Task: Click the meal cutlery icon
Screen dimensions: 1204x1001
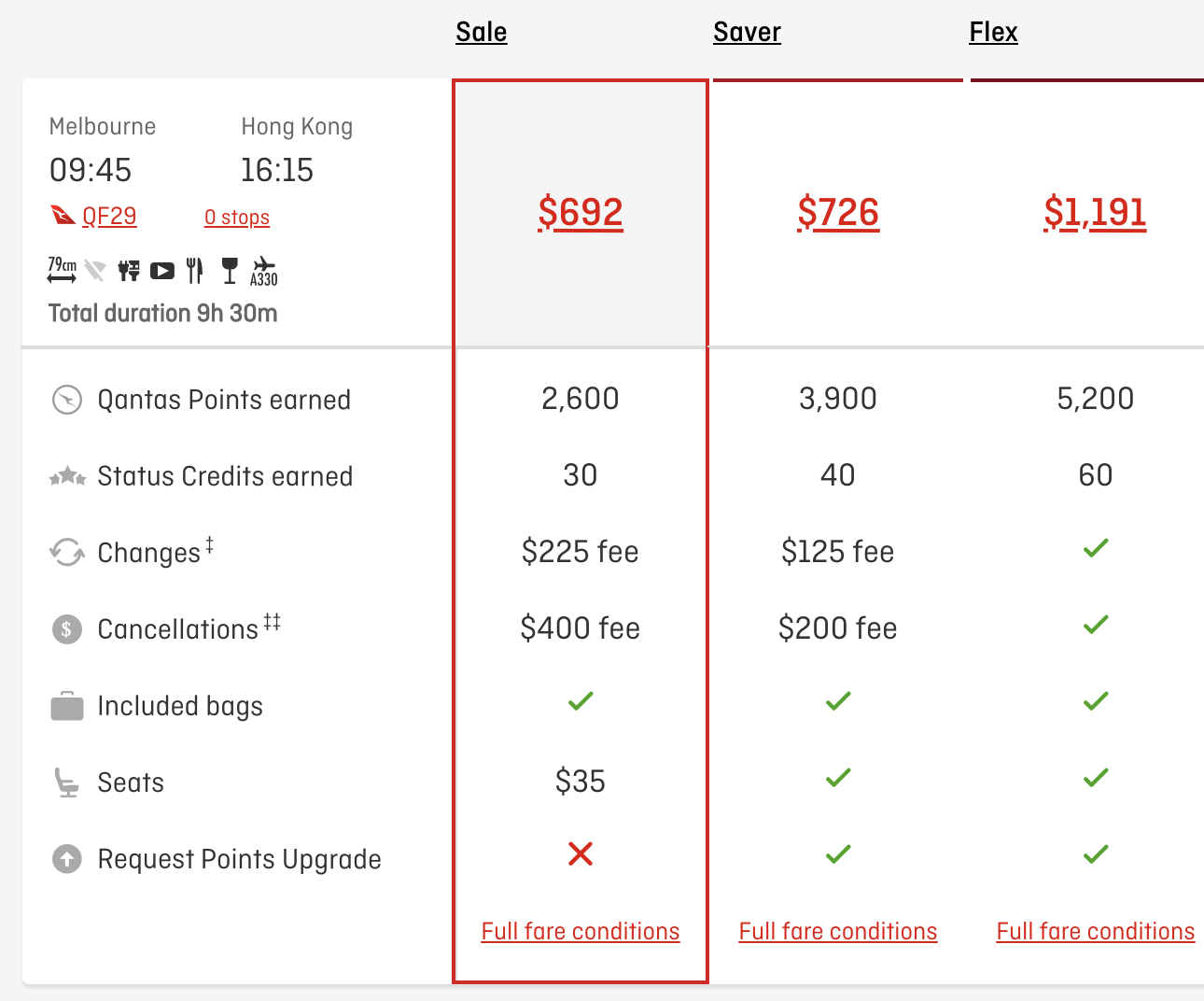Action: [x=194, y=271]
